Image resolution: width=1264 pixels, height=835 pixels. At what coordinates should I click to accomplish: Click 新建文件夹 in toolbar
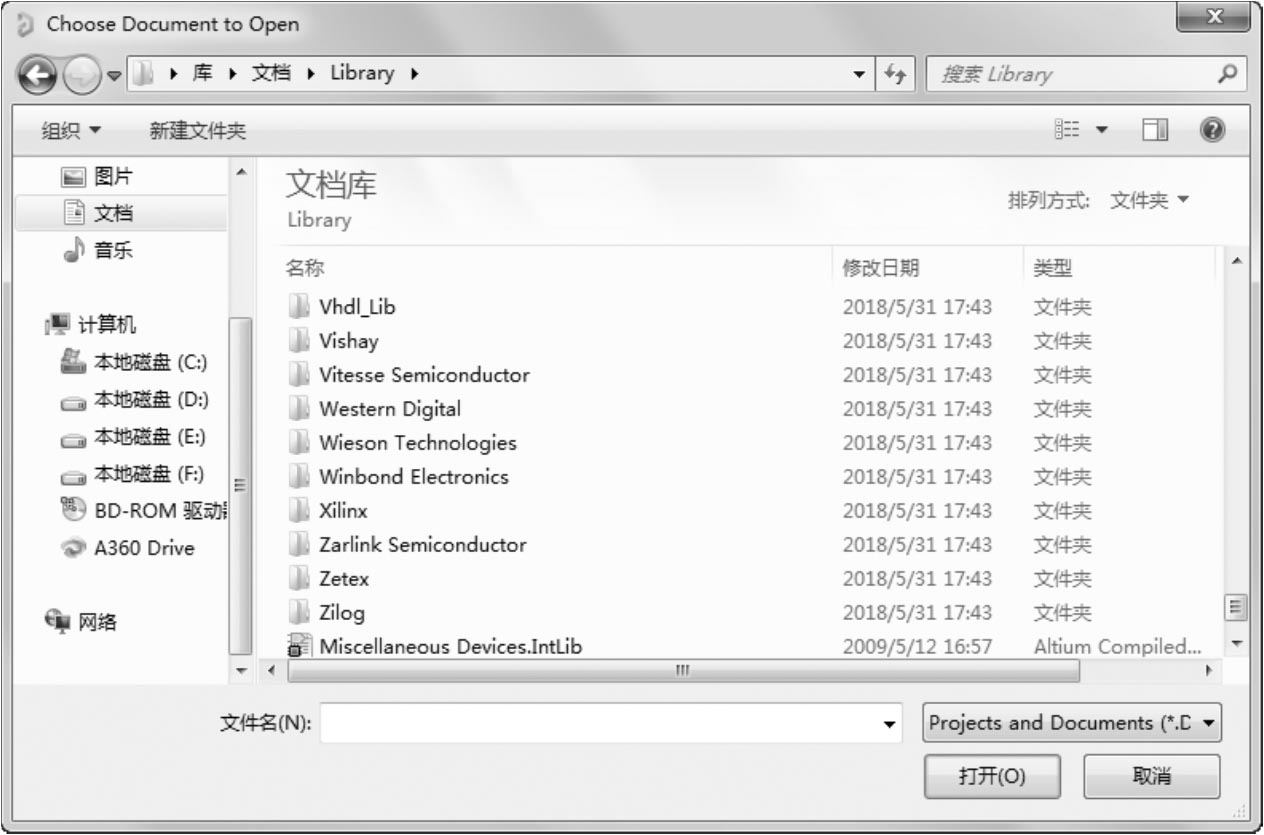click(197, 130)
